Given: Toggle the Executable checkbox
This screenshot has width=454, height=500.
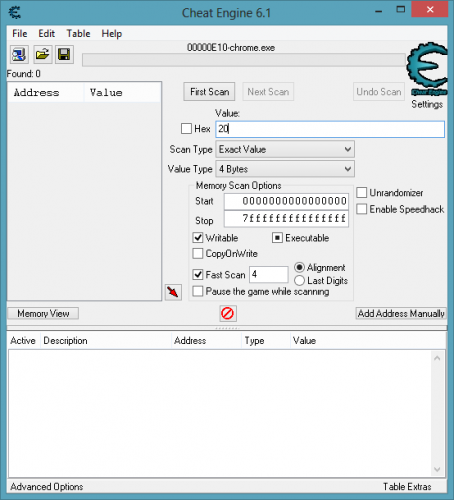Looking at the screenshot, I should click(x=277, y=238).
